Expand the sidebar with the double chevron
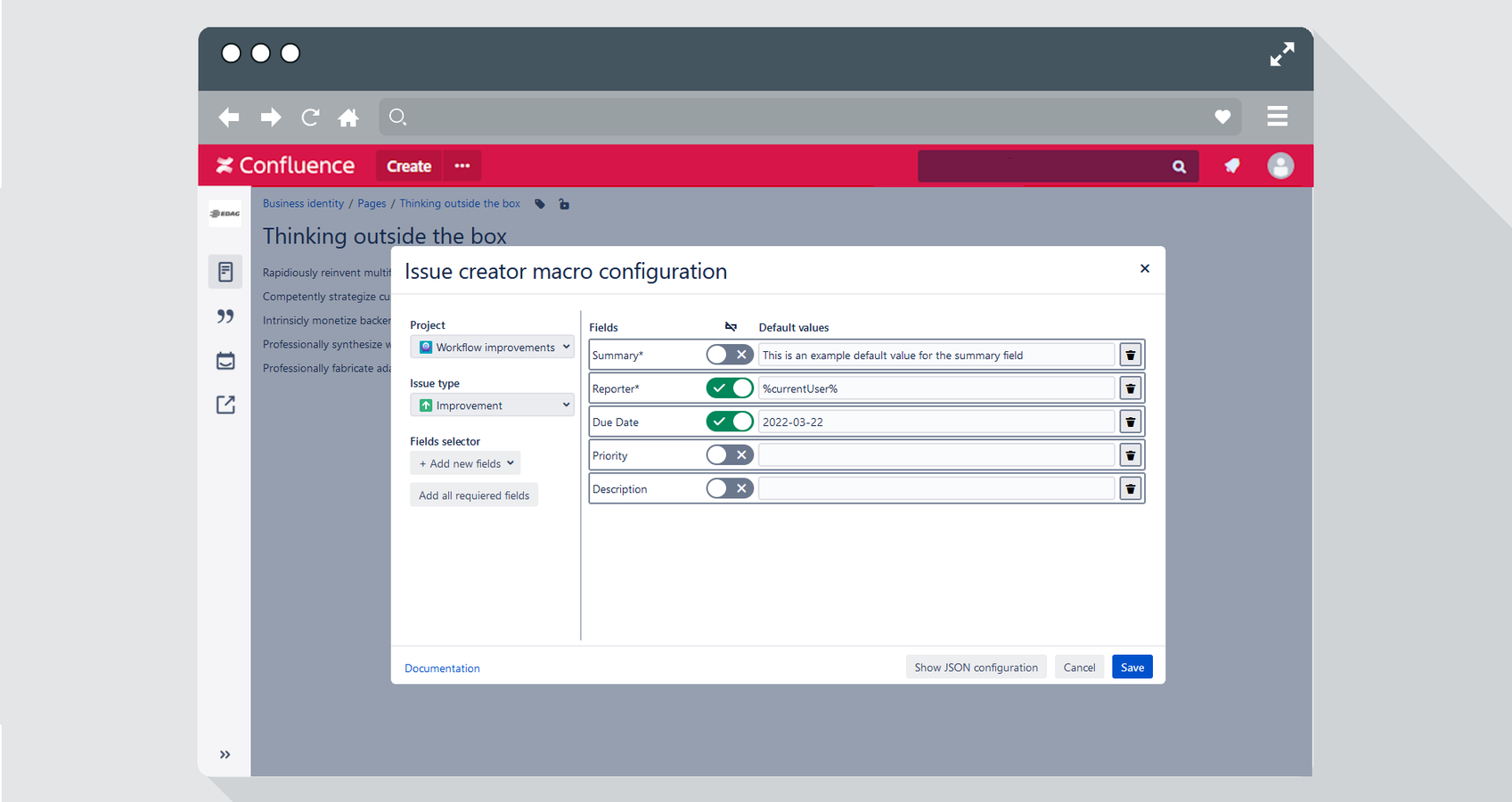Viewport: 1512px width, 802px height. point(225,755)
